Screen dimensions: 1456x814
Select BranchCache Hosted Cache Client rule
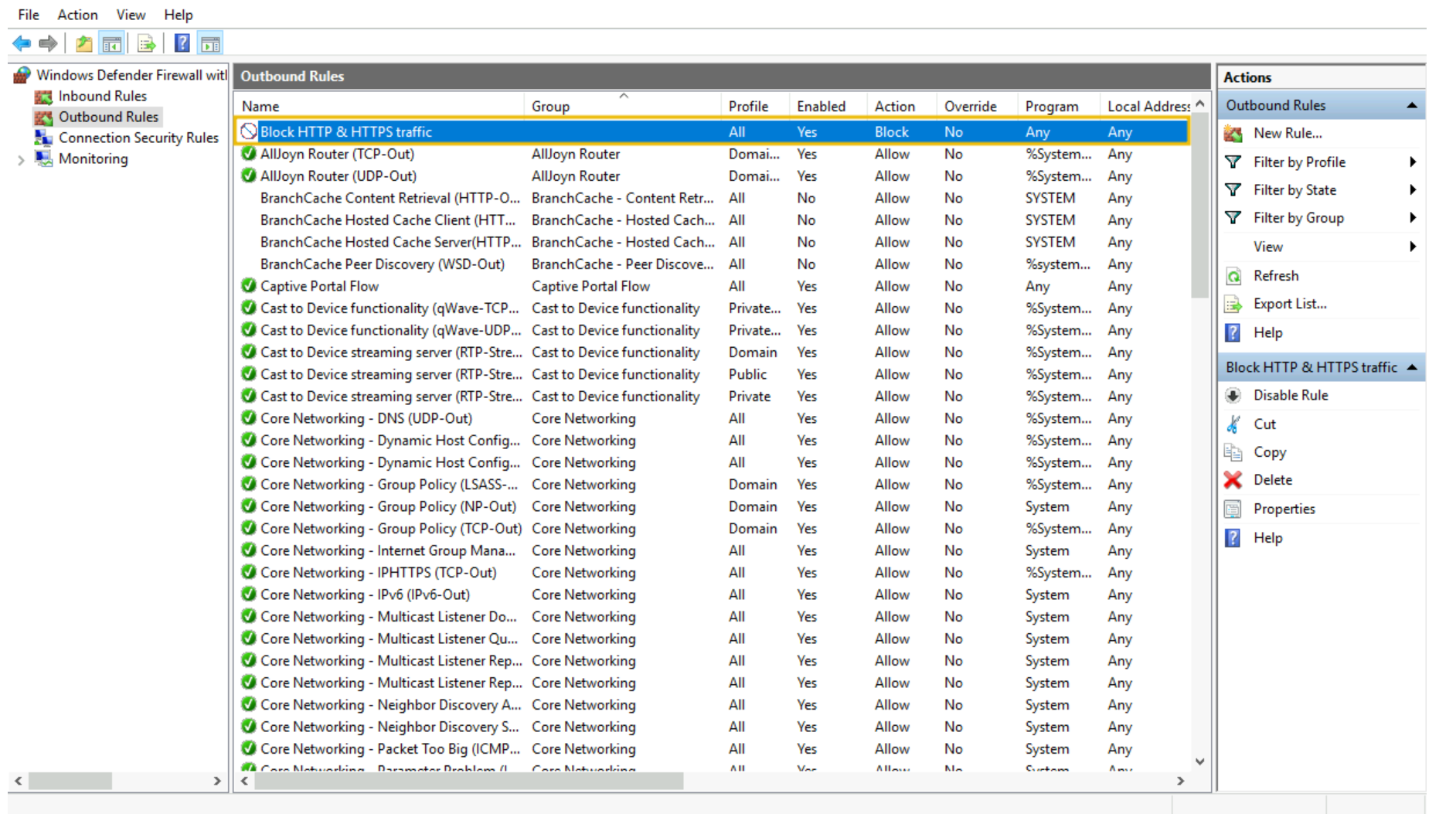coord(713,220)
